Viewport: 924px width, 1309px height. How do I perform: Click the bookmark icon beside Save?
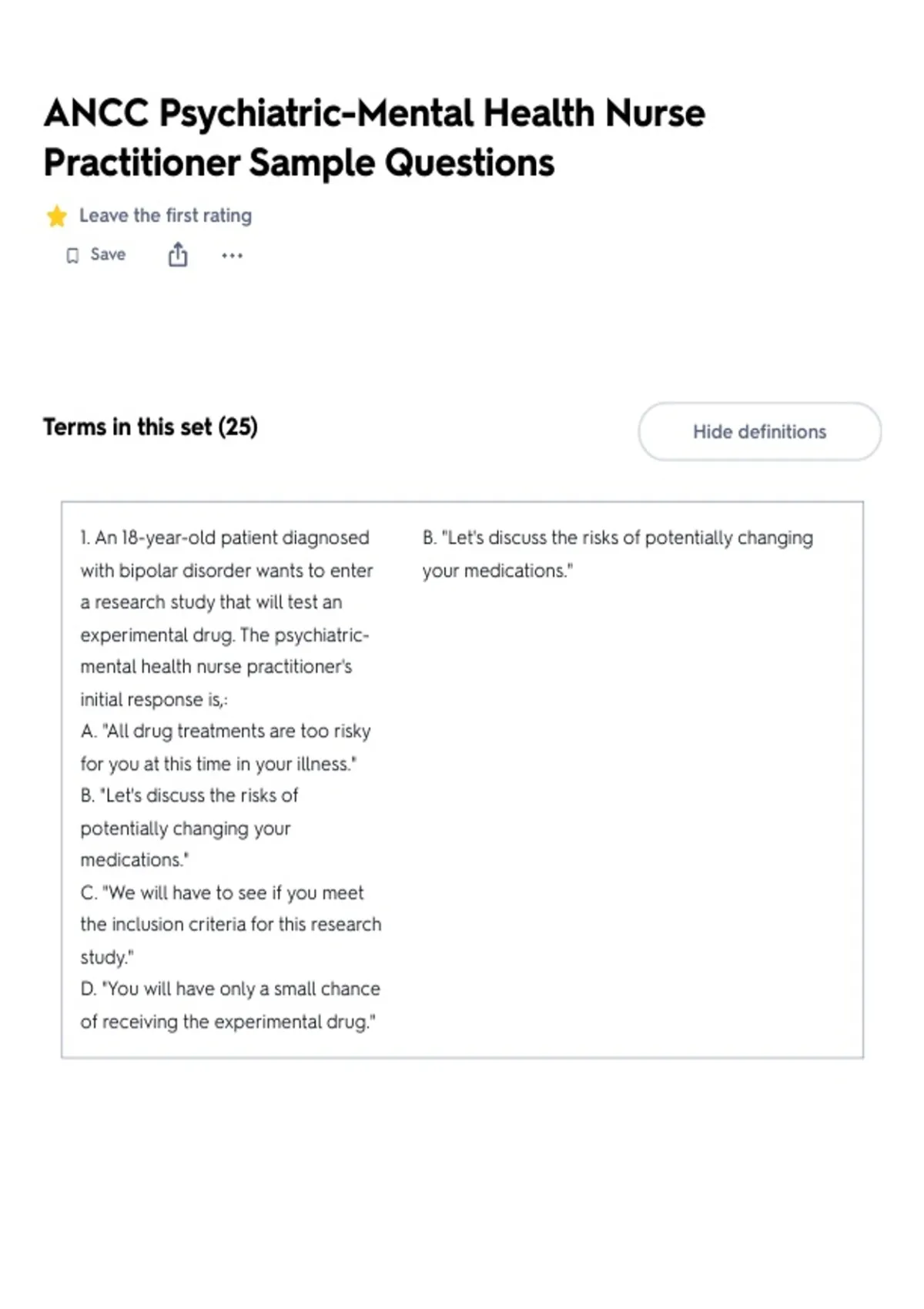(72, 256)
